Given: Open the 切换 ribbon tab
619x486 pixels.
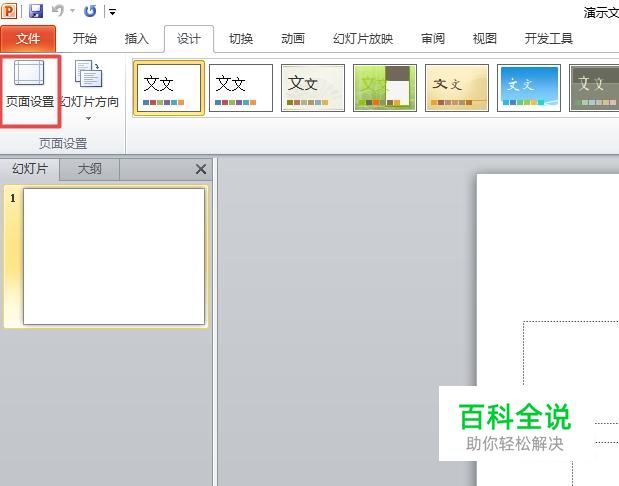Looking at the screenshot, I should tap(241, 39).
